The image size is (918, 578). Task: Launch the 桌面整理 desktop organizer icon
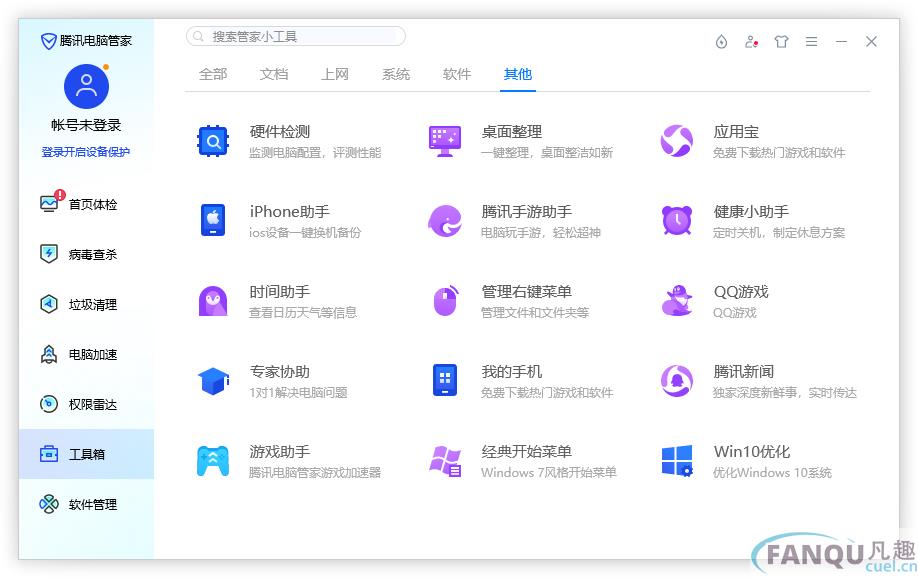coord(445,141)
